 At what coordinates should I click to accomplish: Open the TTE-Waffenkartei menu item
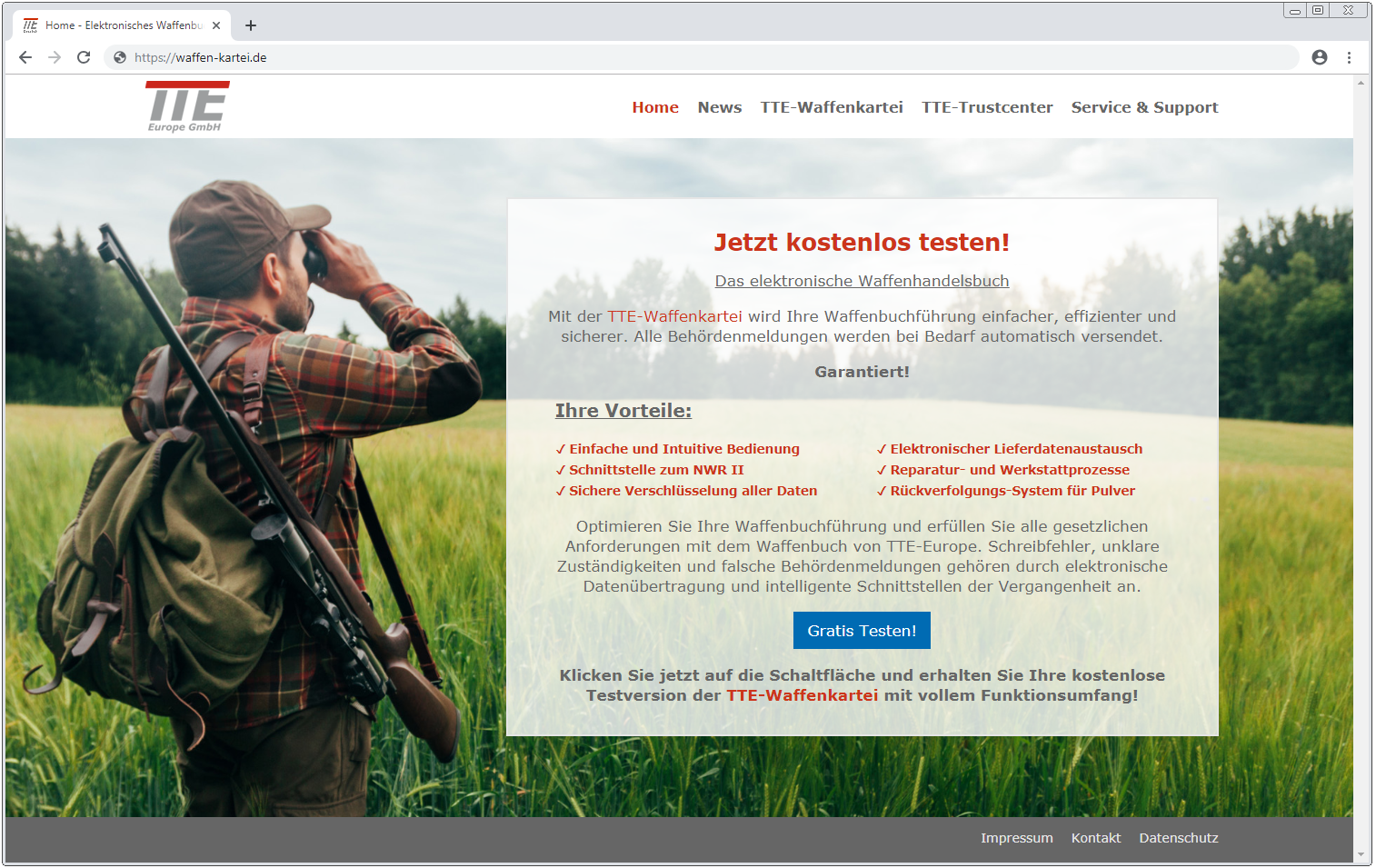[832, 107]
